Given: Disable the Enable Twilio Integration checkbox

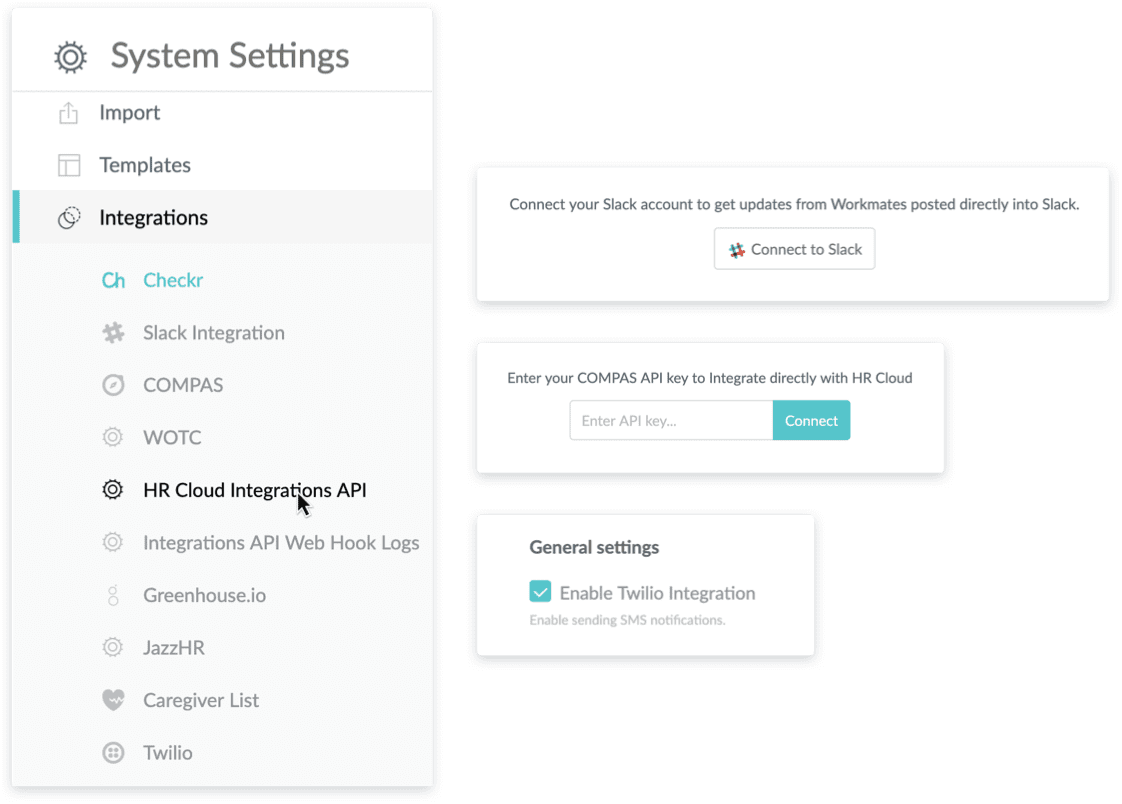Looking at the screenshot, I should pyautogui.click(x=540, y=591).
